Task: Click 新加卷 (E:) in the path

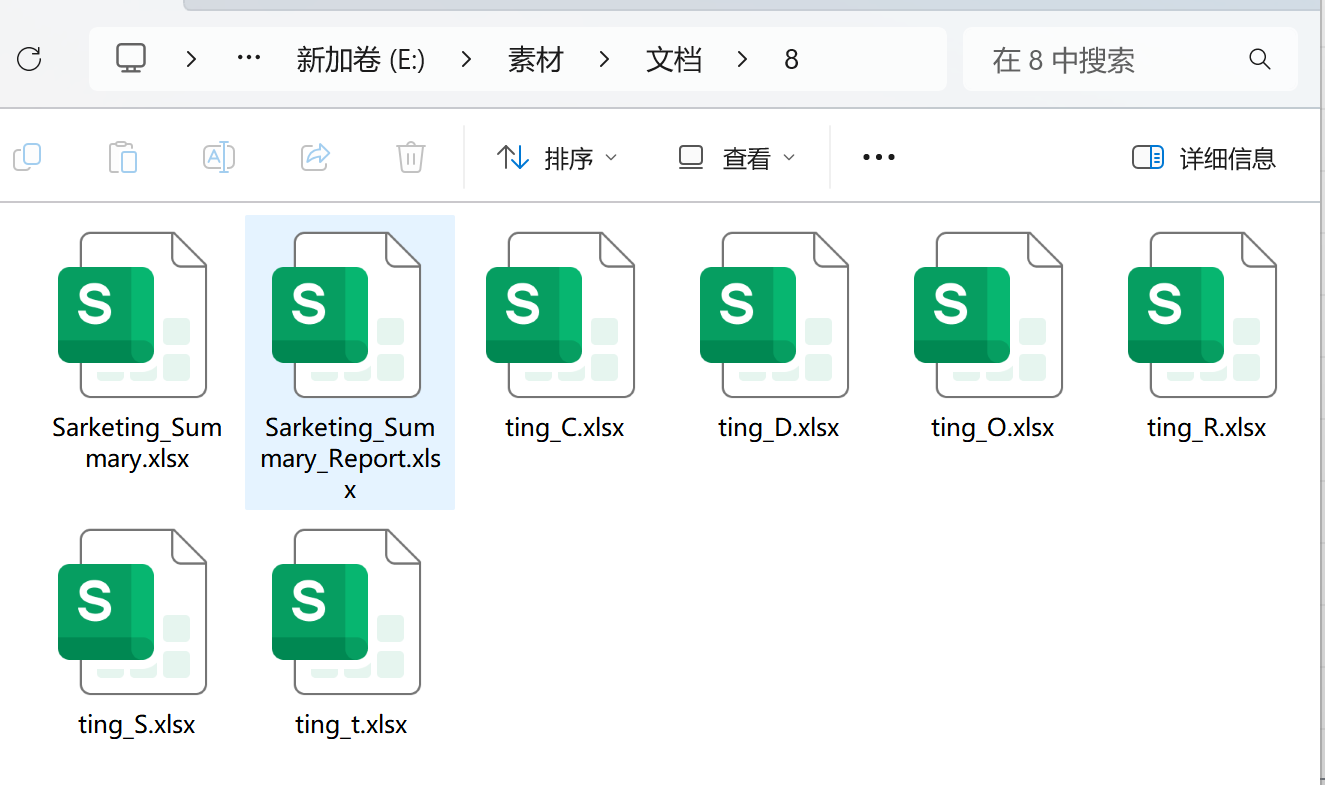Action: point(361,59)
